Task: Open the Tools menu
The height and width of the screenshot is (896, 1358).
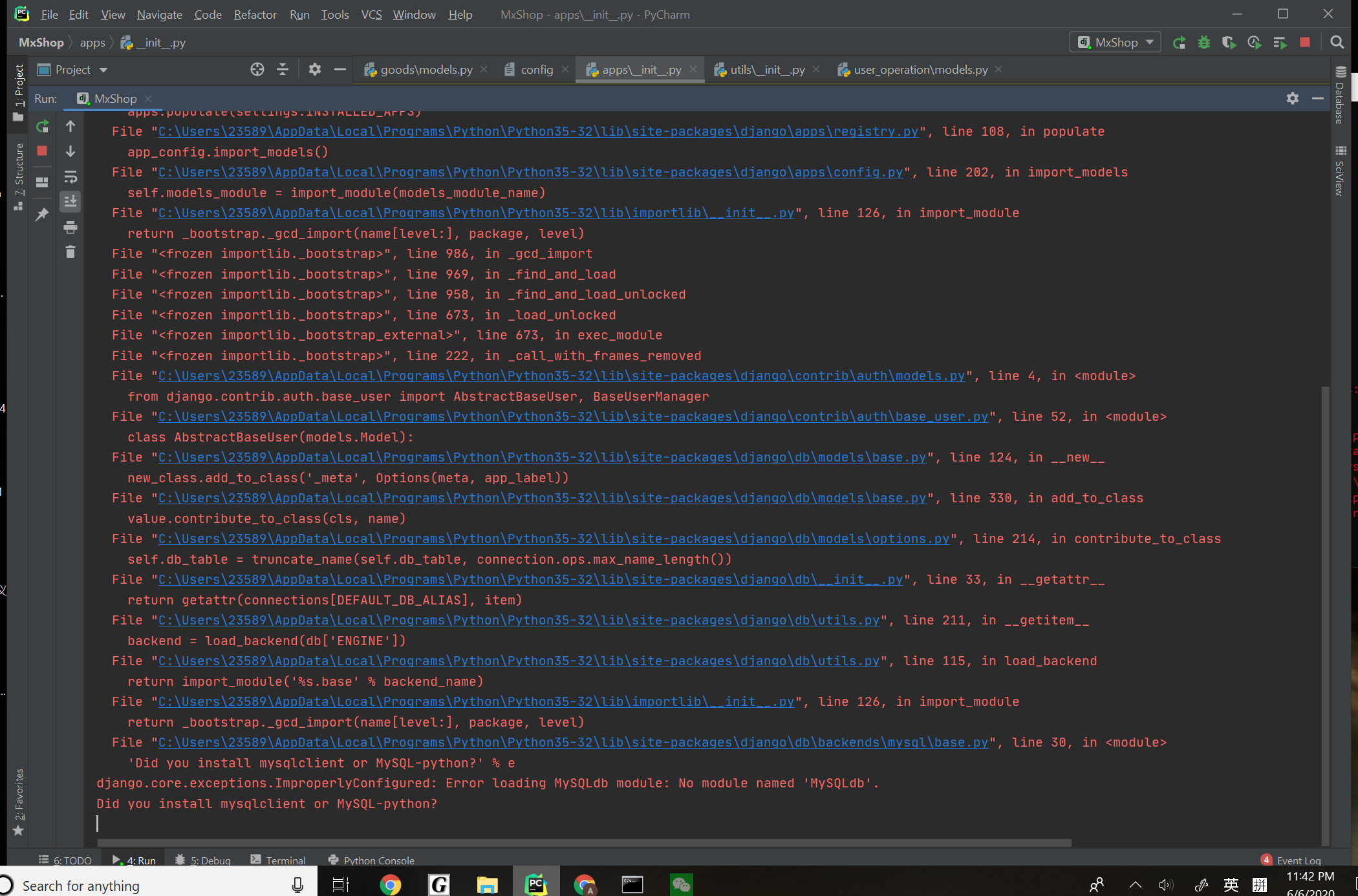Action: (x=335, y=14)
